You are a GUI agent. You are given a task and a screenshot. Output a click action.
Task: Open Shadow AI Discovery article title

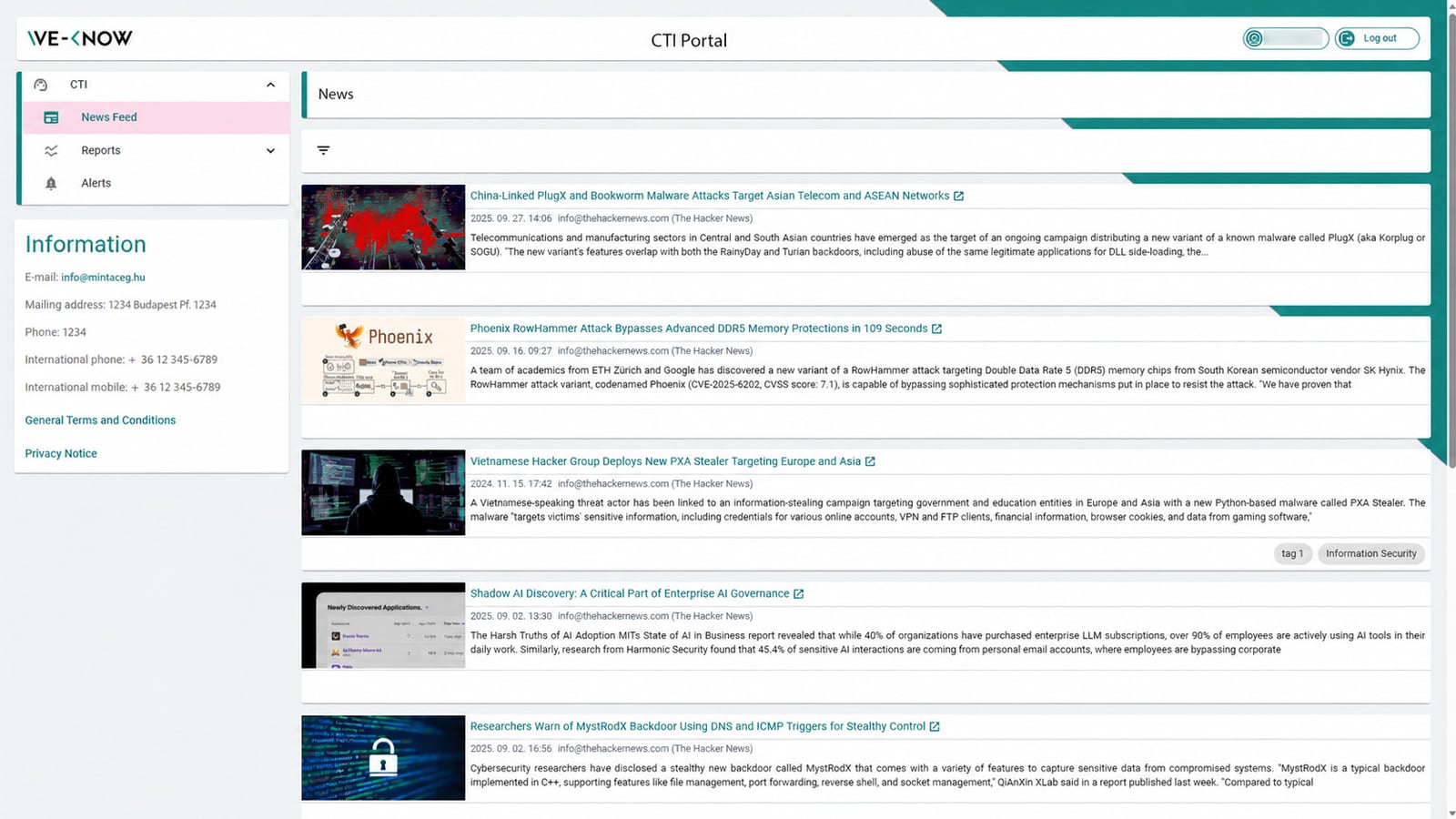coord(630,593)
